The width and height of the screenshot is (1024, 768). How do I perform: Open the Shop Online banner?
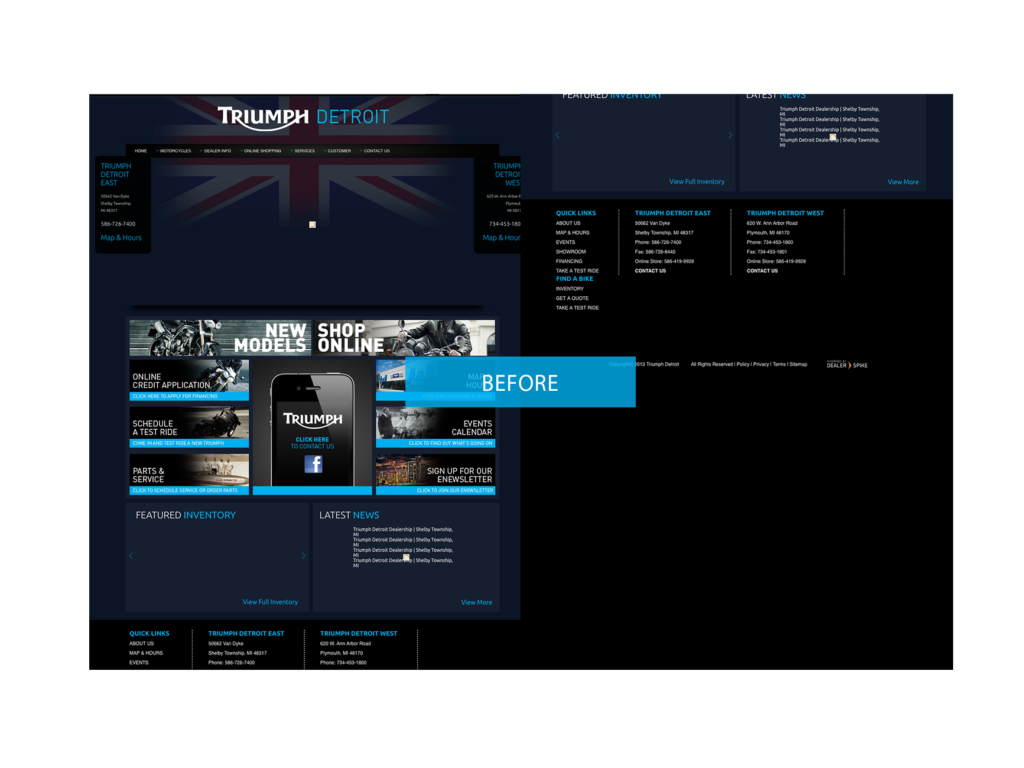(x=404, y=338)
